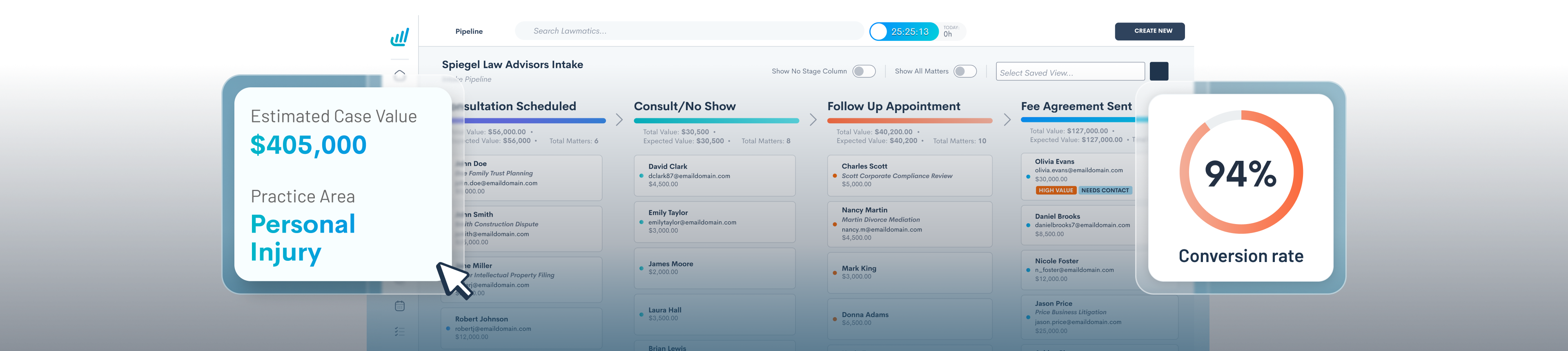Open the Emily Taylor matter card
Screen dimensions: 1568x351
pos(714,222)
